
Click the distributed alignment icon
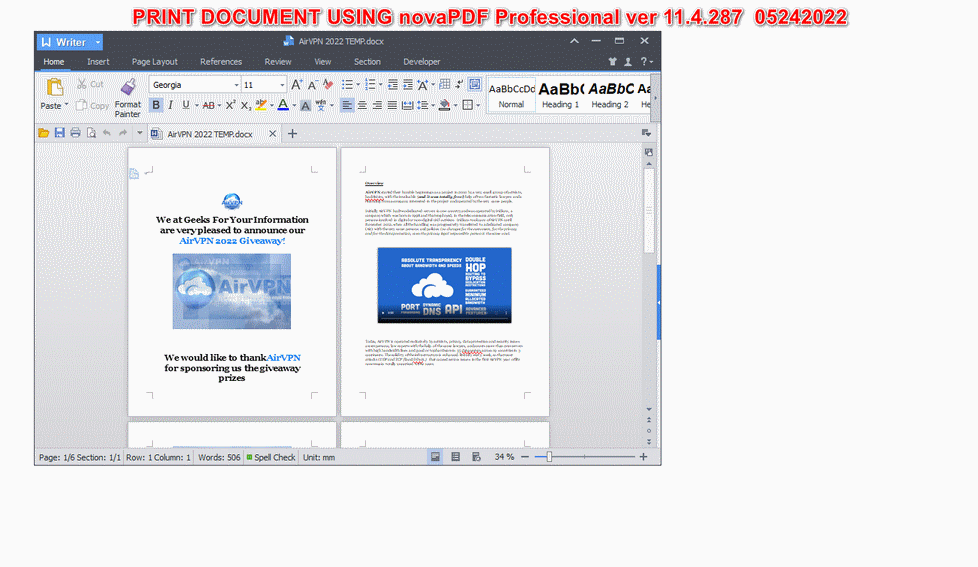[x=407, y=105]
